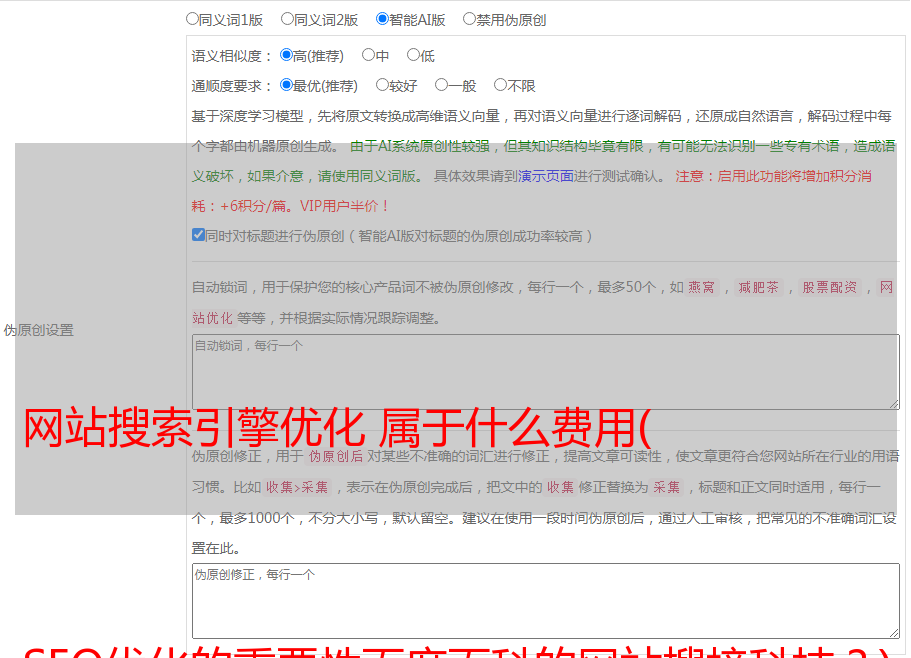Open the 演示页面 link
This screenshot has height=658, width=911.
545,176
